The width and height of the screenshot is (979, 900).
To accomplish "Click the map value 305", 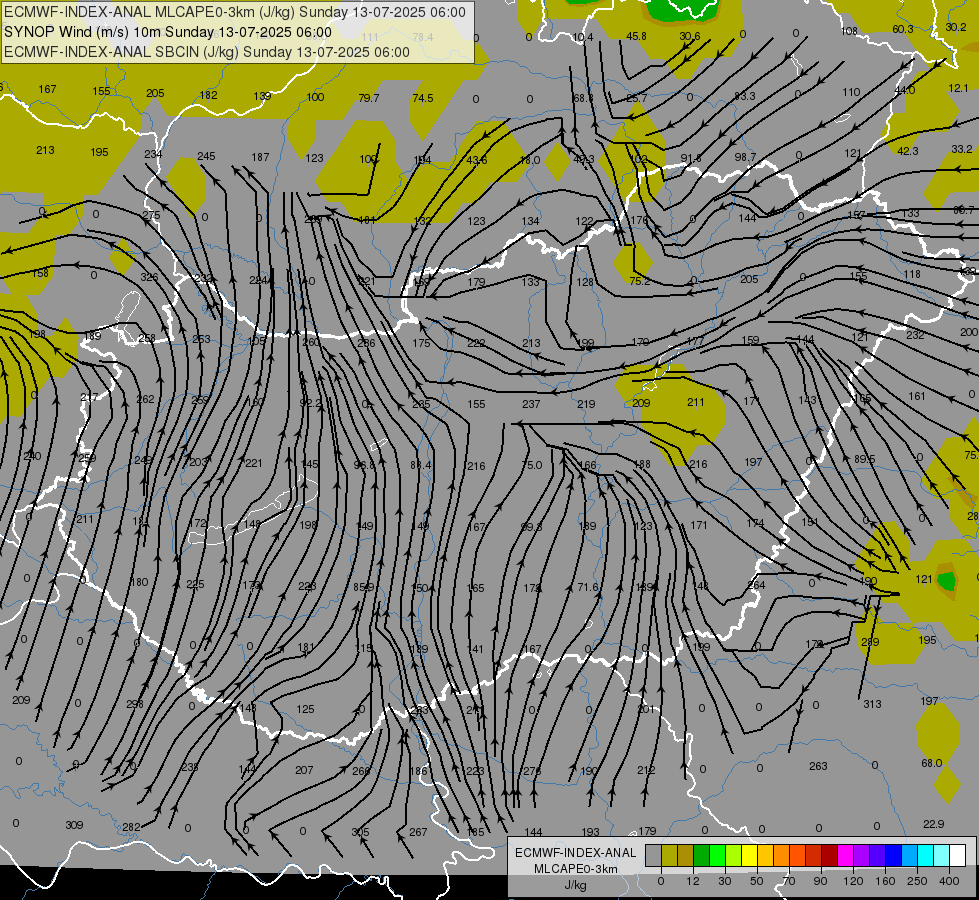I will point(360,832).
